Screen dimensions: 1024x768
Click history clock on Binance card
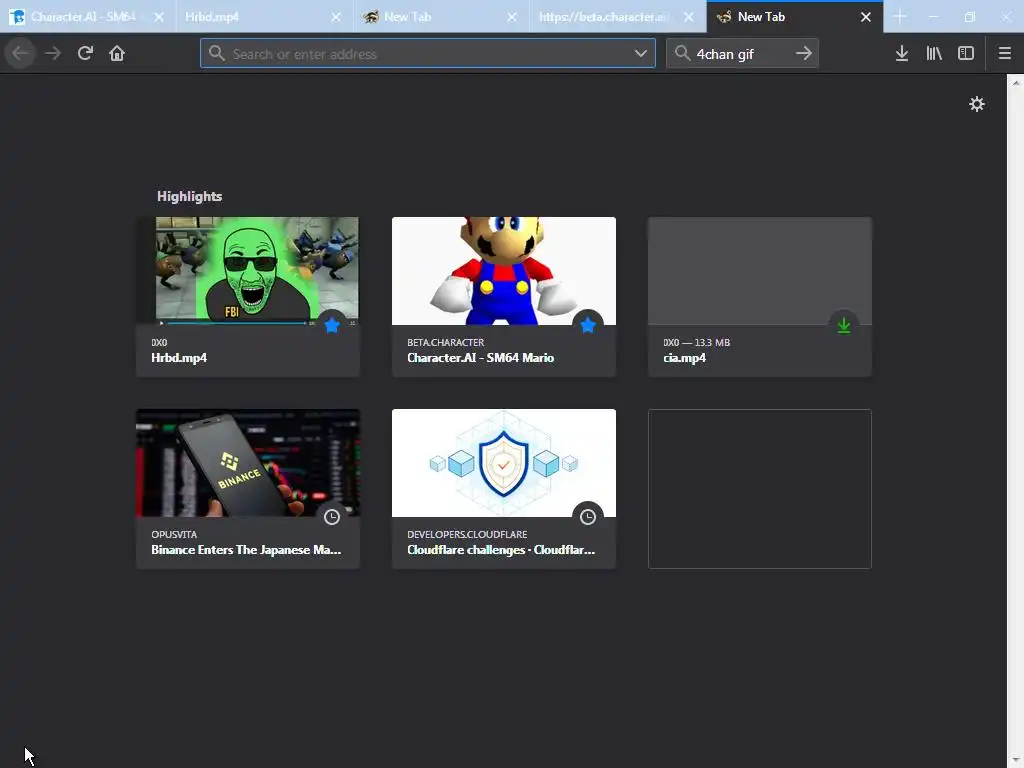pyautogui.click(x=332, y=517)
